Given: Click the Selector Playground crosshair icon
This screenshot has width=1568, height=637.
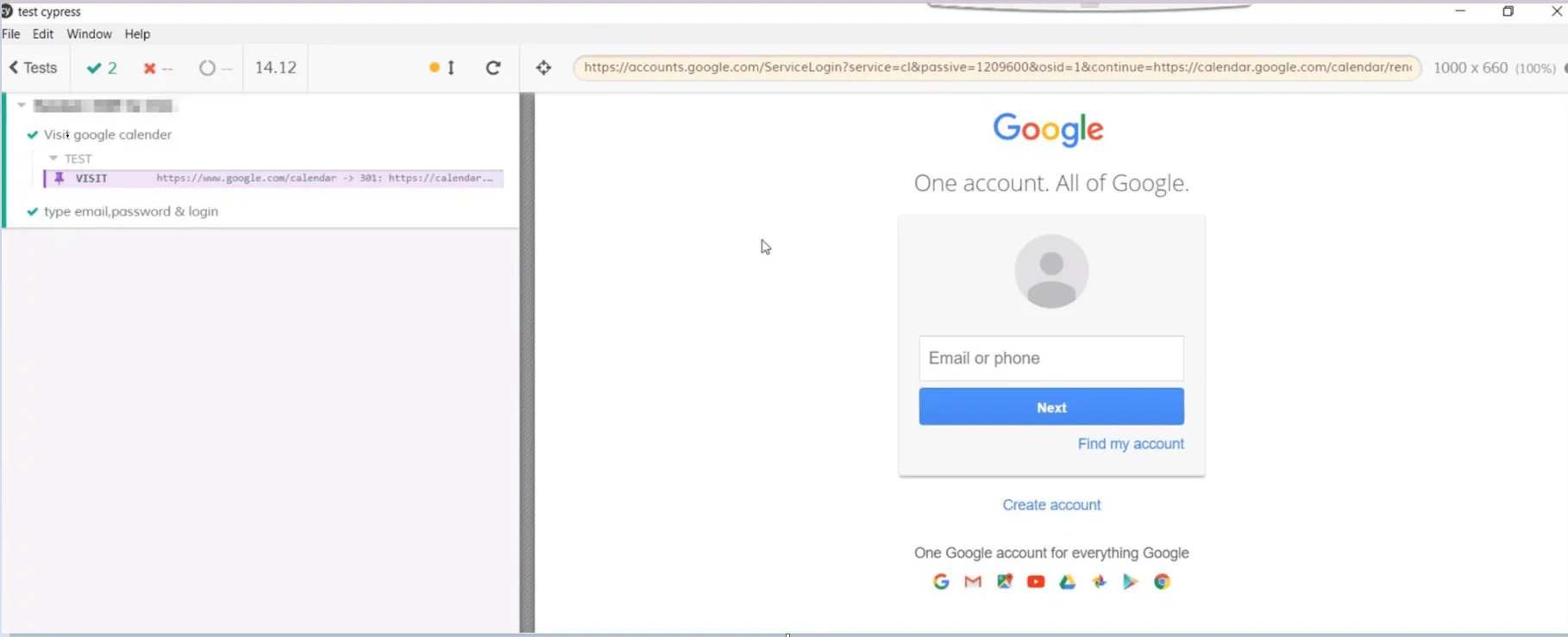Looking at the screenshot, I should click(x=543, y=67).
